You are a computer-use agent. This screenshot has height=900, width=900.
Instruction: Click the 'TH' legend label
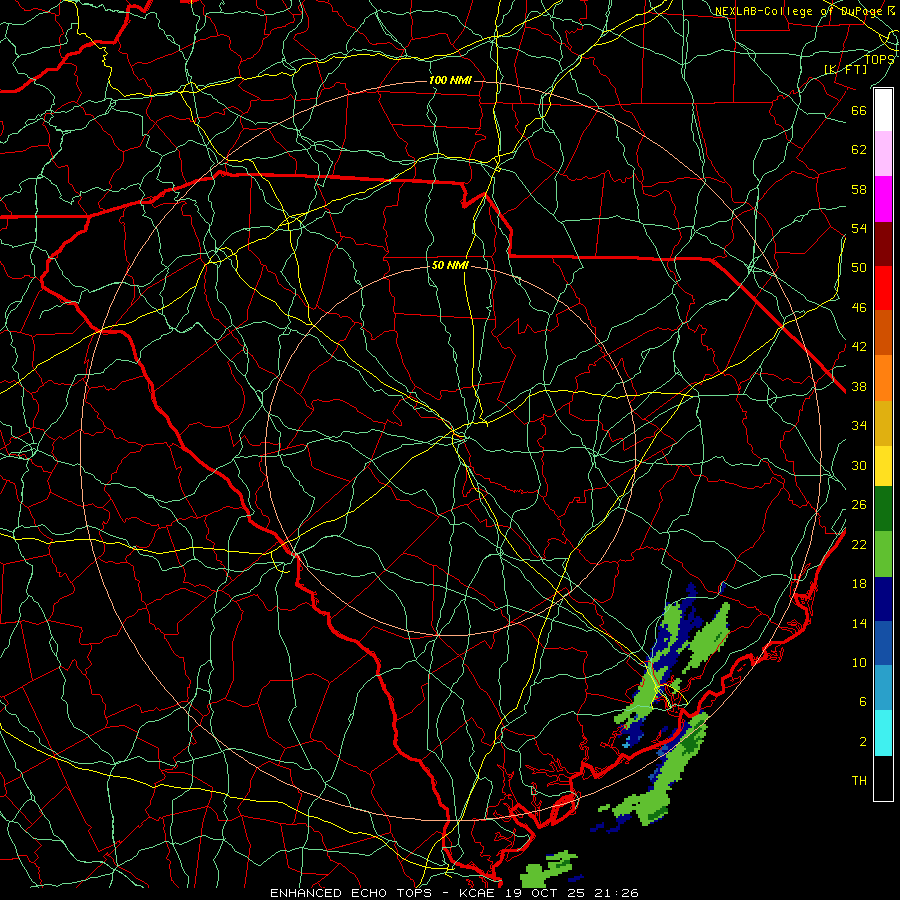(x=859, y=780)
